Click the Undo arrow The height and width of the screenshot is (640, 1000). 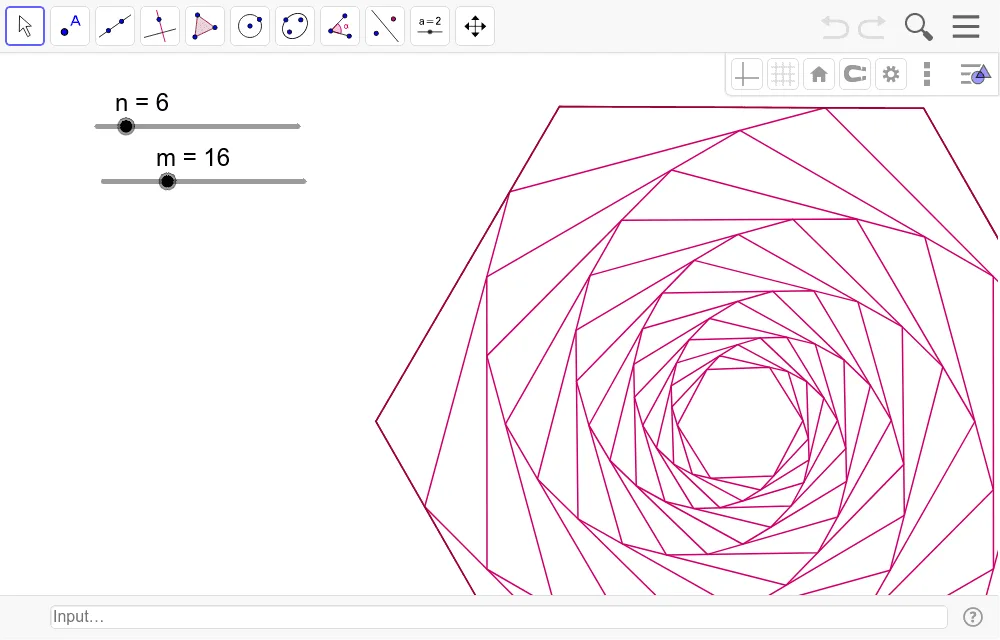coord(835,27)
